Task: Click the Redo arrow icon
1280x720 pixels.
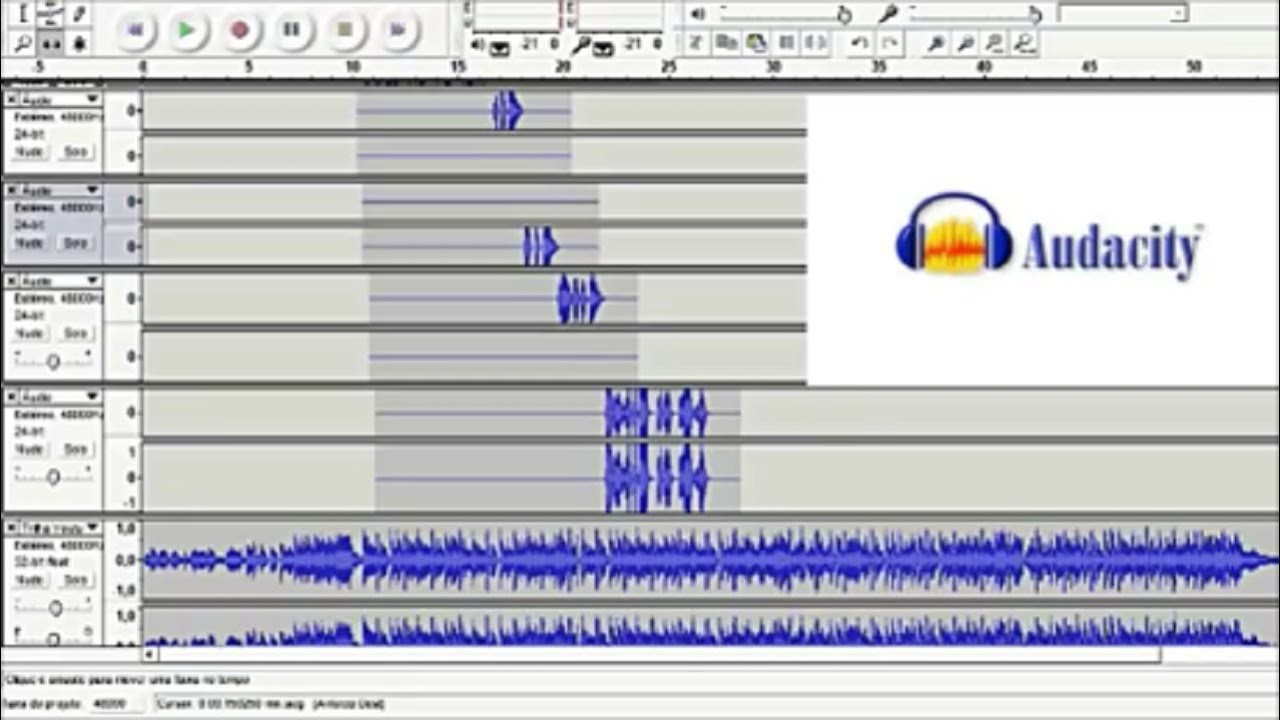Action: click(x=889, y=42)
